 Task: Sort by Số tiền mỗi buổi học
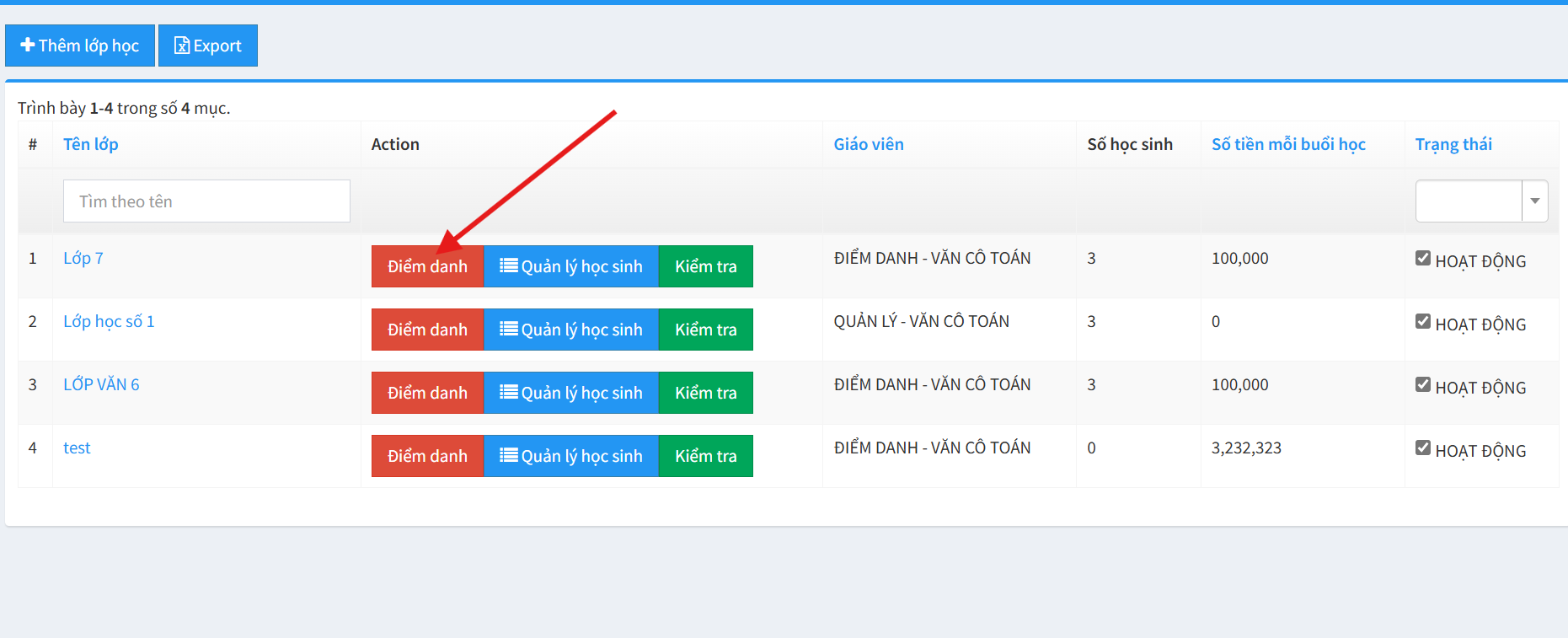[1288, 144]
